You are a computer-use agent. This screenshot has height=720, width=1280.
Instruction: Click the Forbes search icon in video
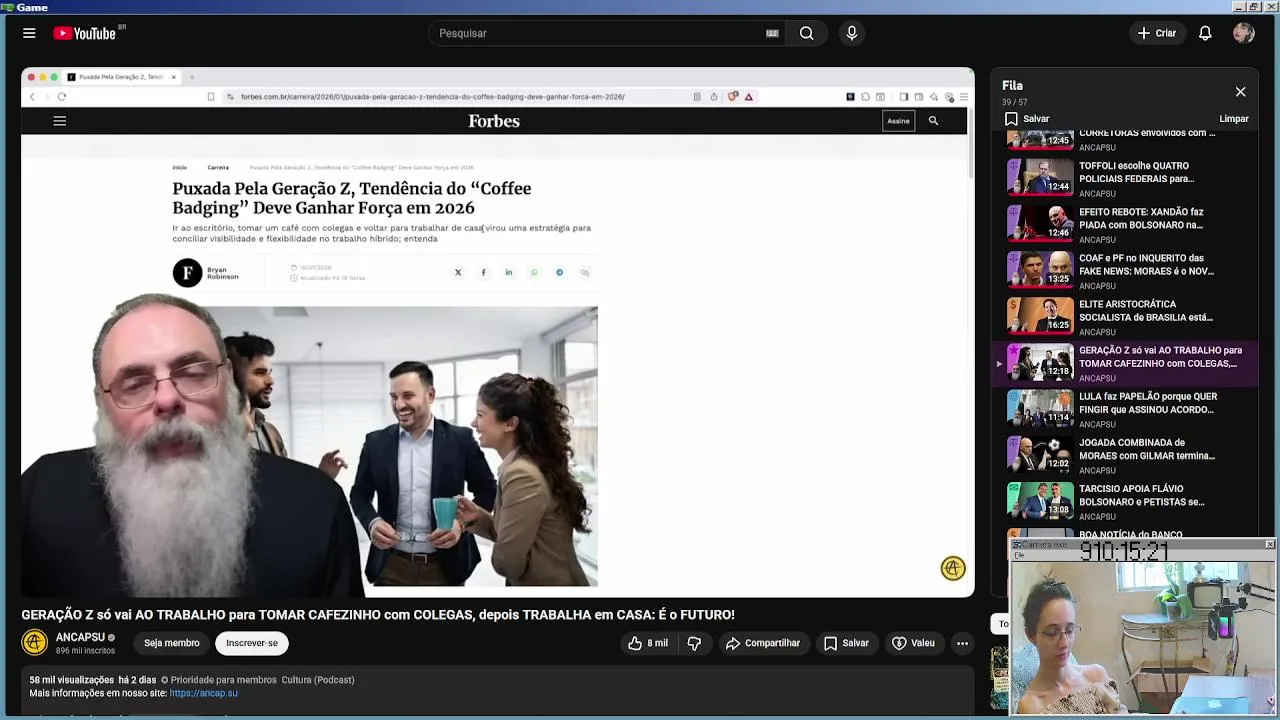coord(933,121)
